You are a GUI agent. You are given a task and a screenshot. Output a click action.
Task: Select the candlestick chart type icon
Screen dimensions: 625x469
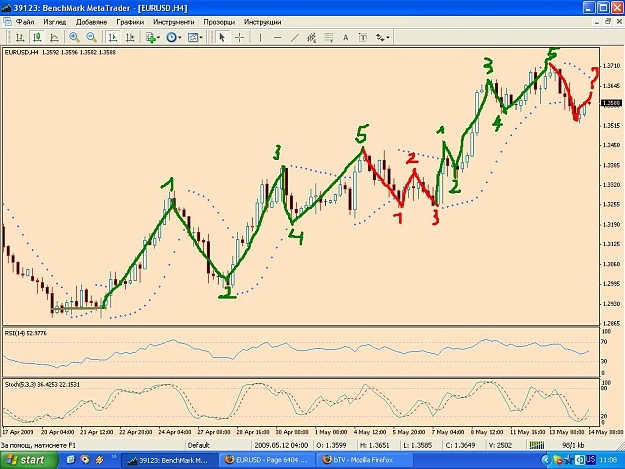[37, 38]
